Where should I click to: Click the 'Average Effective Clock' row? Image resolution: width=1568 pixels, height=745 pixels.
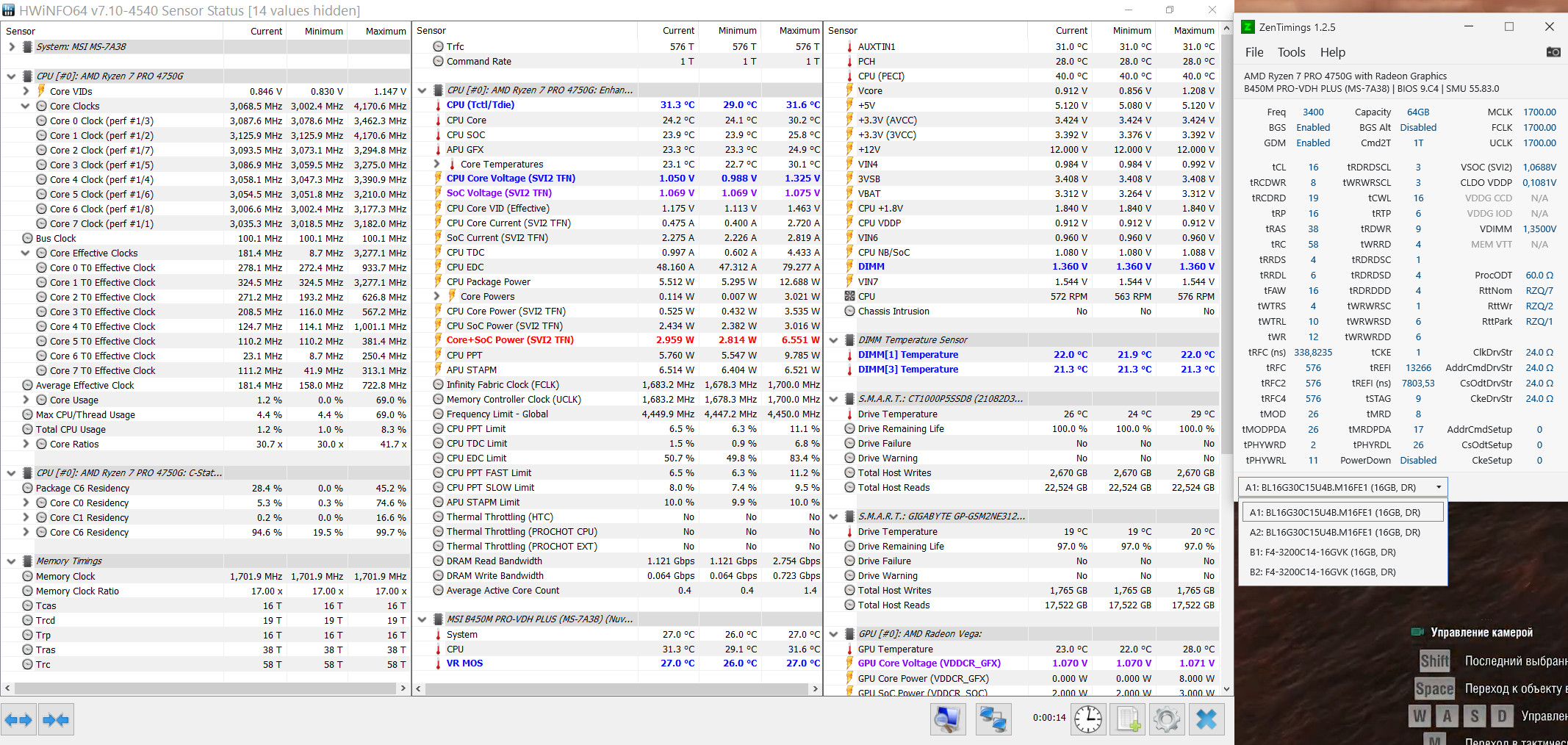click(206, 385)
